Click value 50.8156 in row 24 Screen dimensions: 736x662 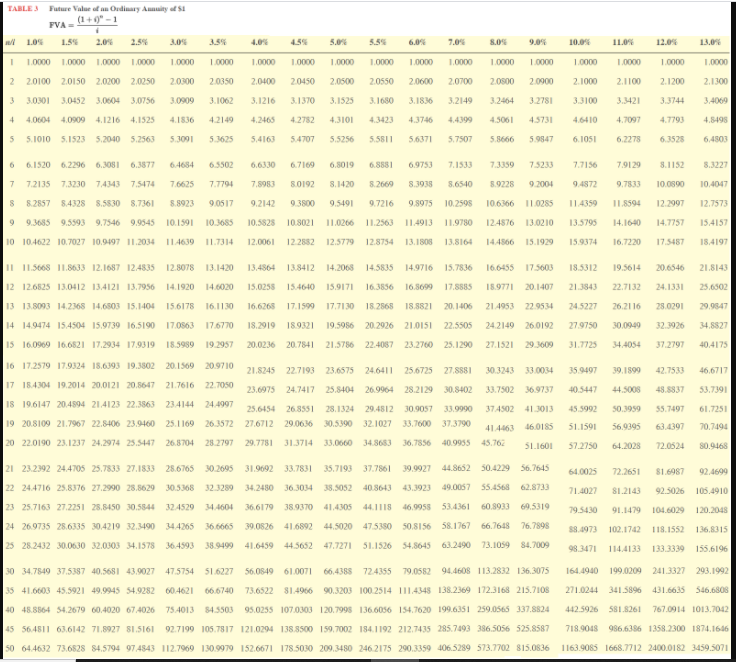tap(417, 526)
